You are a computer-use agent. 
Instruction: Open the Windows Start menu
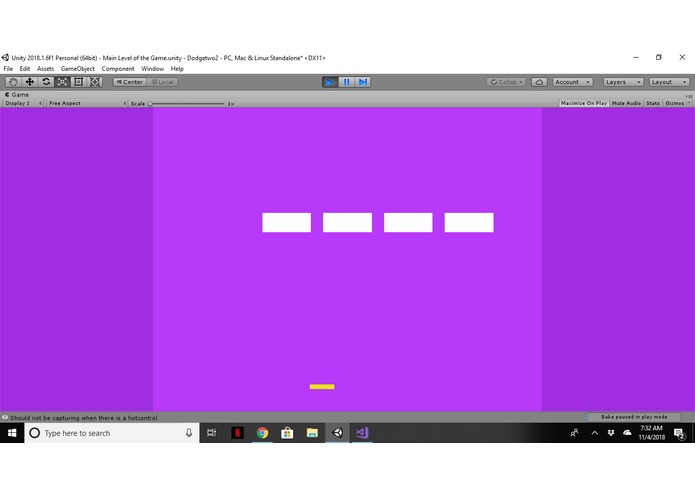point(12,433)
